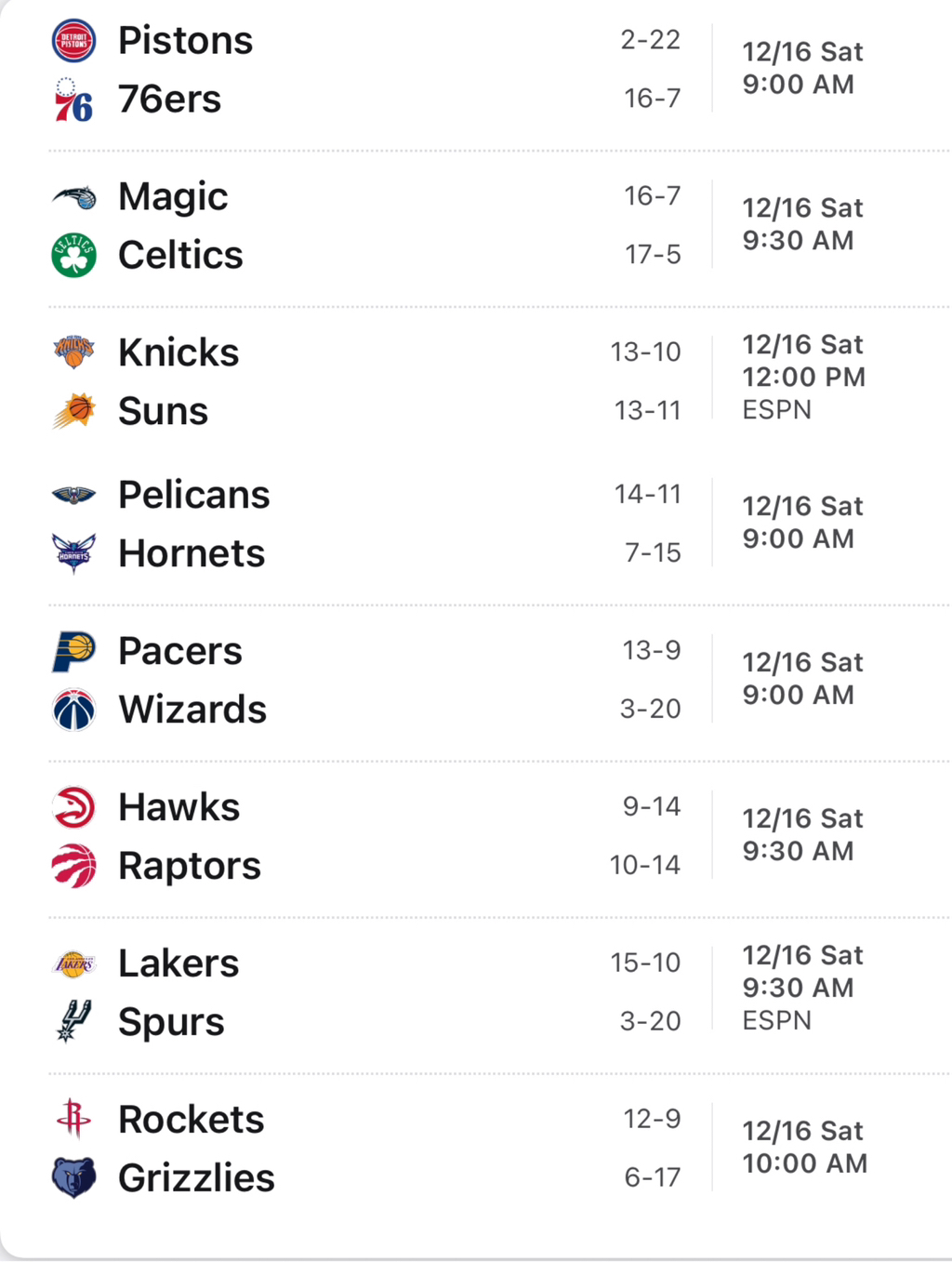This screenshot has width=952, height=1262.
Task: Select the Knicks team logo
Action: (73, 352)
